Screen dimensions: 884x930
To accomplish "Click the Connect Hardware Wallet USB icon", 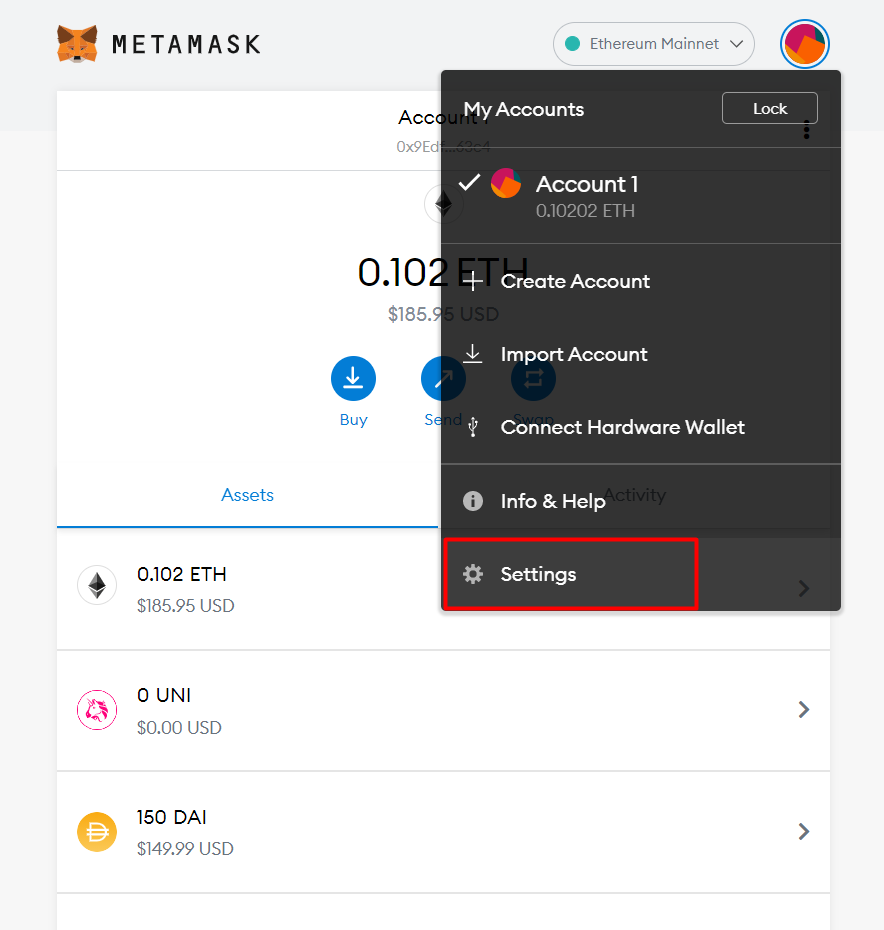I will tap(473, 427).
